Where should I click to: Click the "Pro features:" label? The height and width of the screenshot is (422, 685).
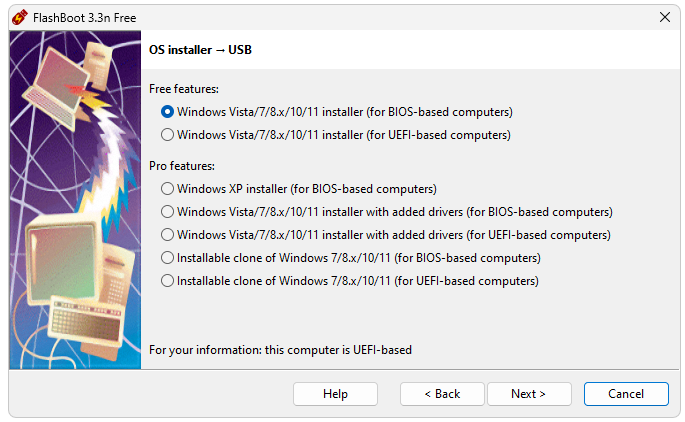click(x=182, y=165)
